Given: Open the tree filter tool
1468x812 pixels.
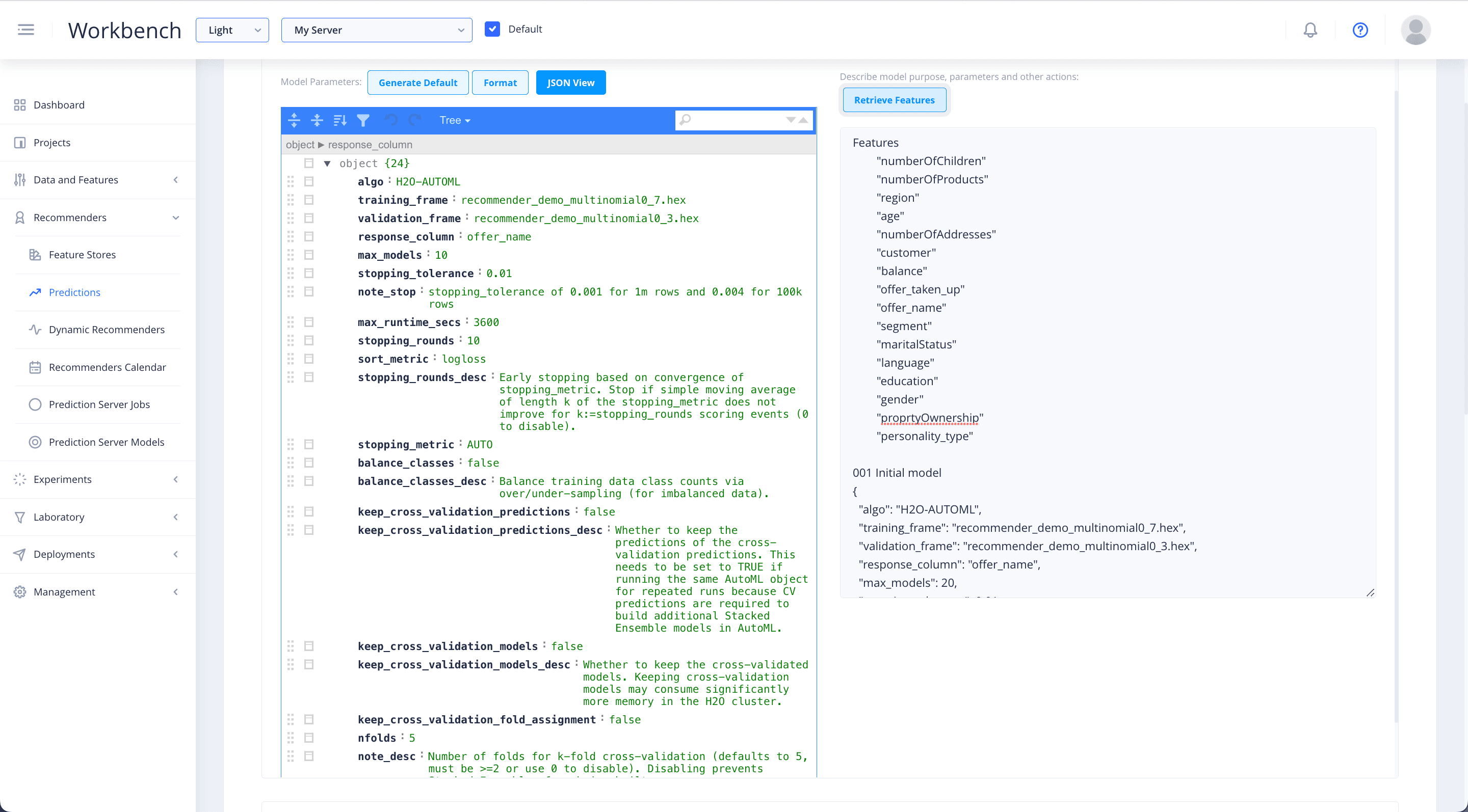Looking at the screenshot, I should pos(363,120).
